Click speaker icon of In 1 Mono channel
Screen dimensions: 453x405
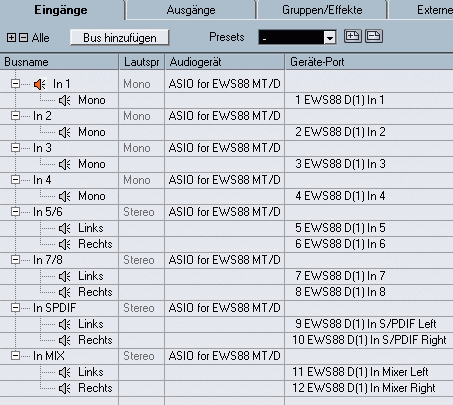point(65,100)
